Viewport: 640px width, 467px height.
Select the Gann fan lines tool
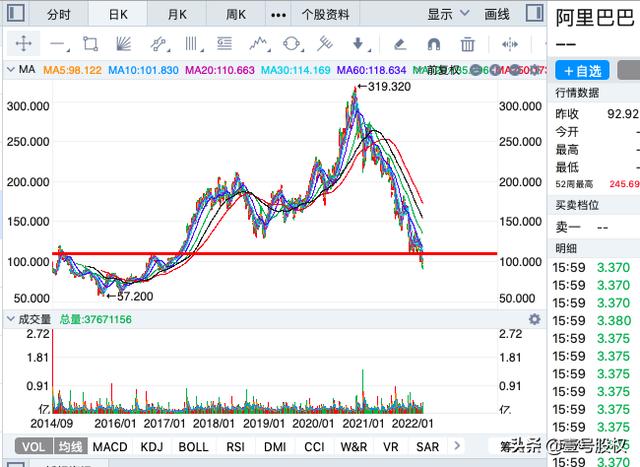[123, 44]
